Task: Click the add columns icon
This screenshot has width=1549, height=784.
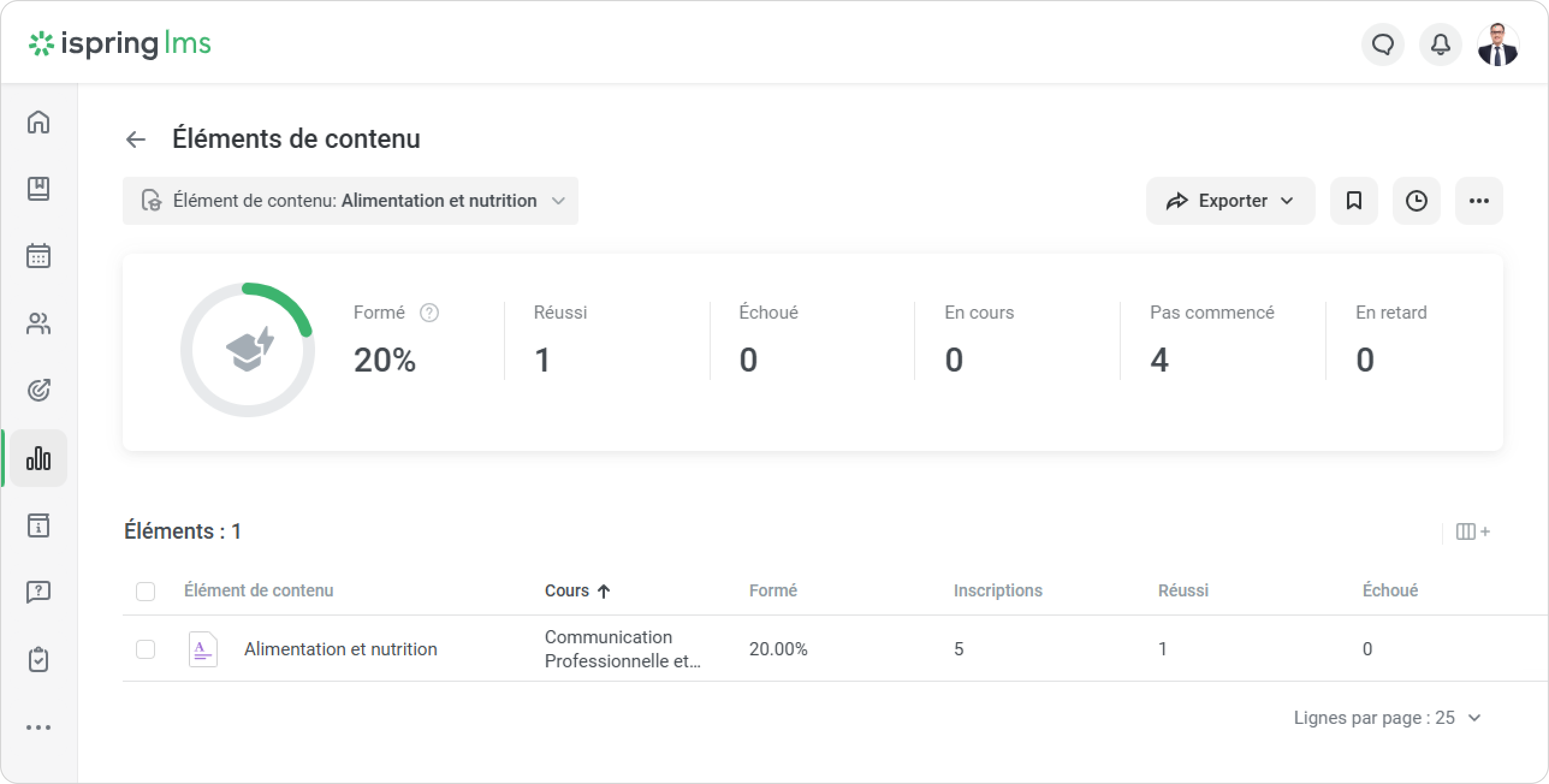Action: coord(1472,531)
